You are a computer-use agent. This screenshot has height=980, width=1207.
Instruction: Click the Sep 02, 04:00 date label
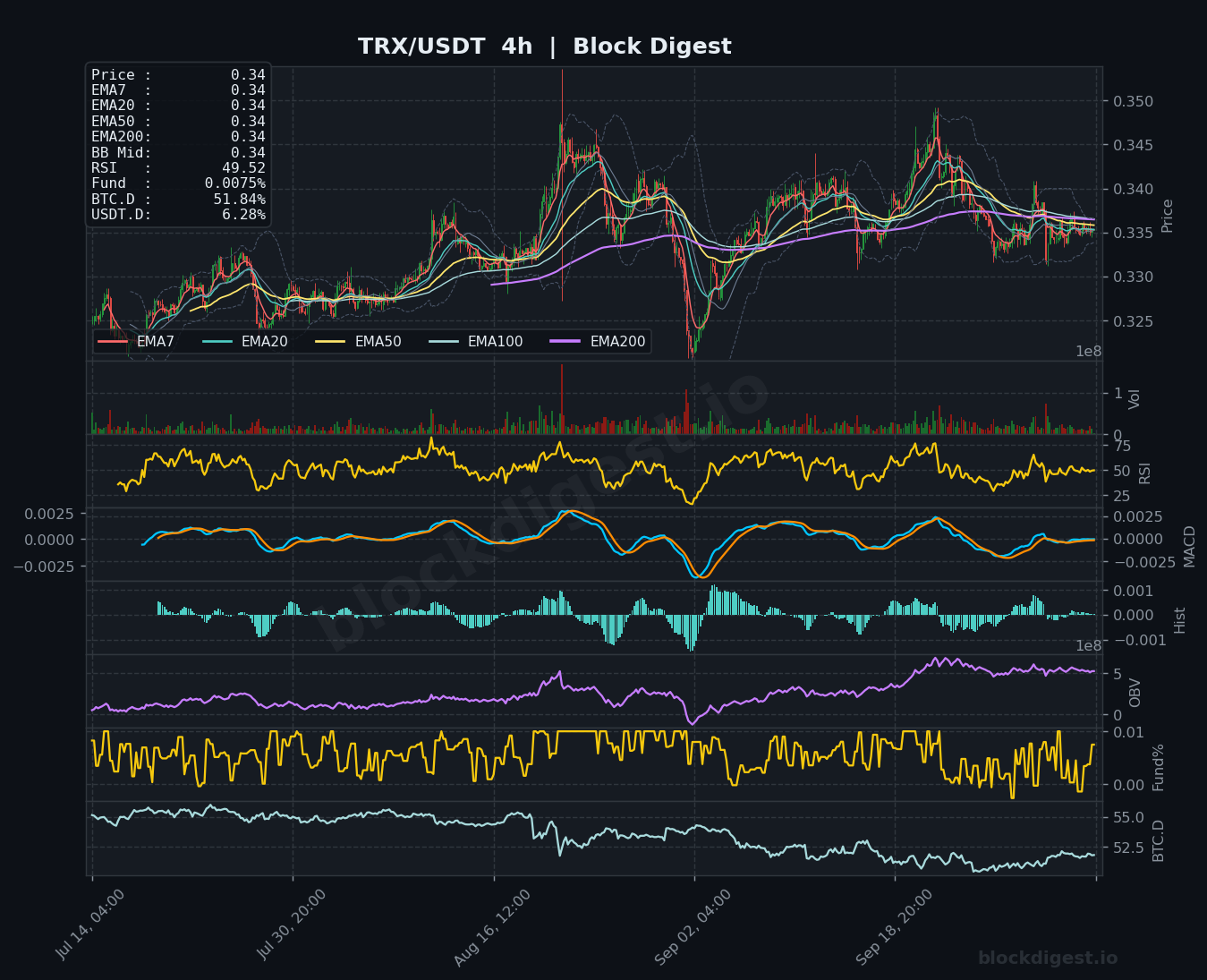coord(693,927)
